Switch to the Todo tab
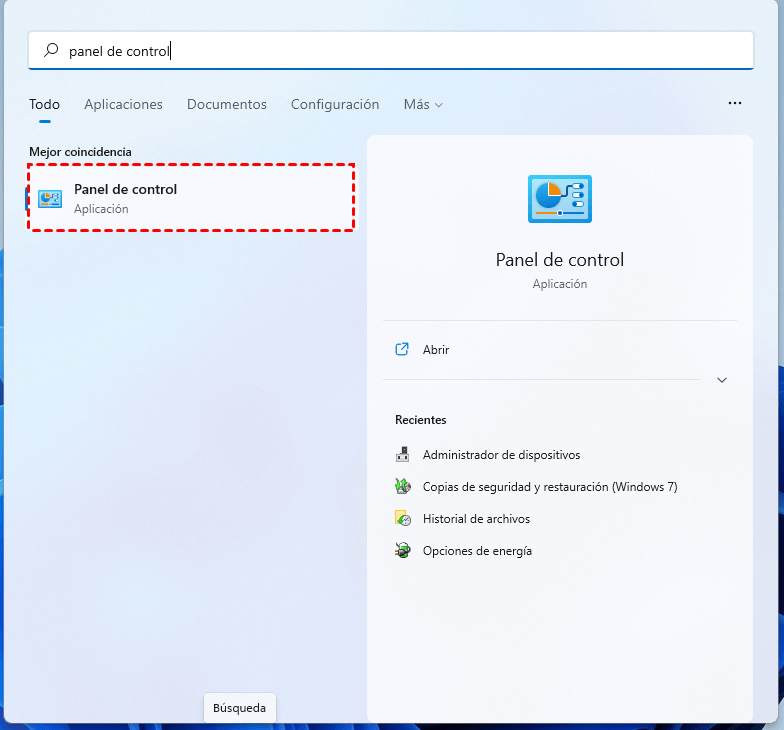 click(44, 104)
